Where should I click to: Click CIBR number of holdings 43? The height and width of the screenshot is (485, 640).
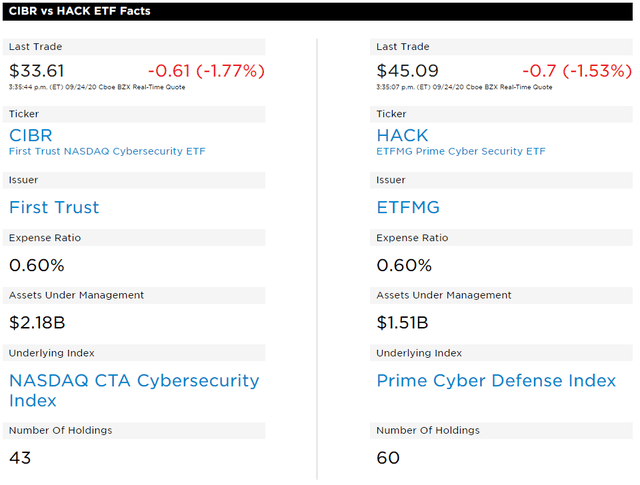pyautogui.click(x=20, y=458)
